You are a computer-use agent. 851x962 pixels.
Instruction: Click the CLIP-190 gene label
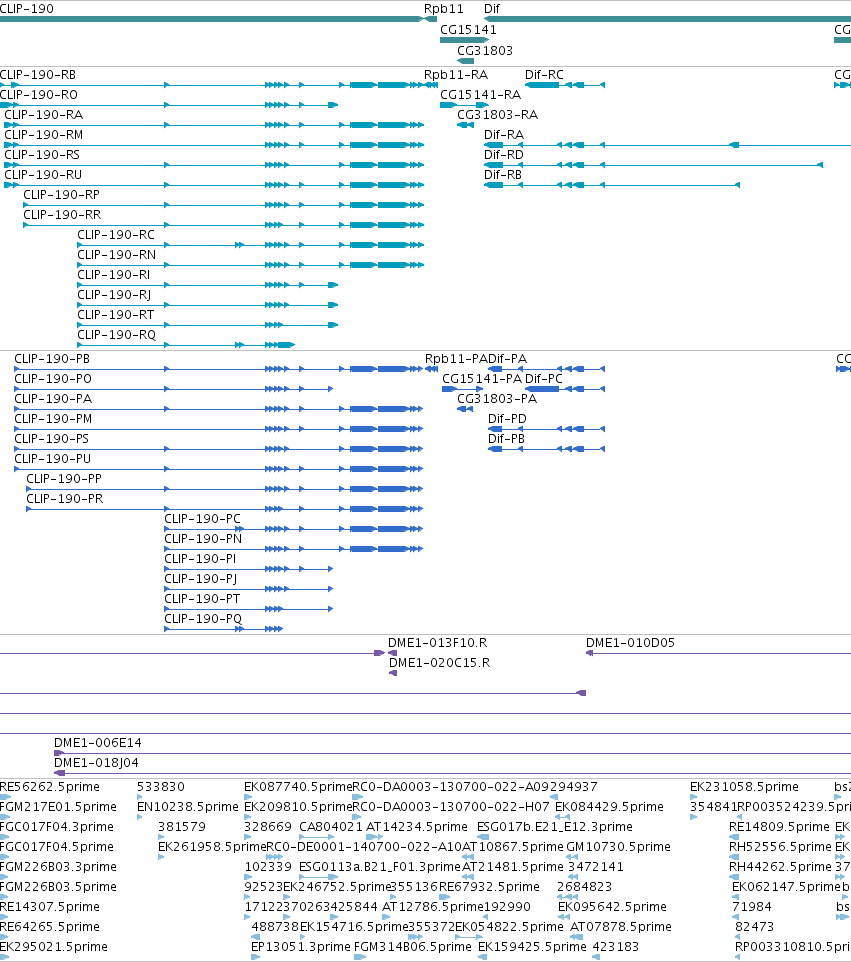[x=26, y=9]
